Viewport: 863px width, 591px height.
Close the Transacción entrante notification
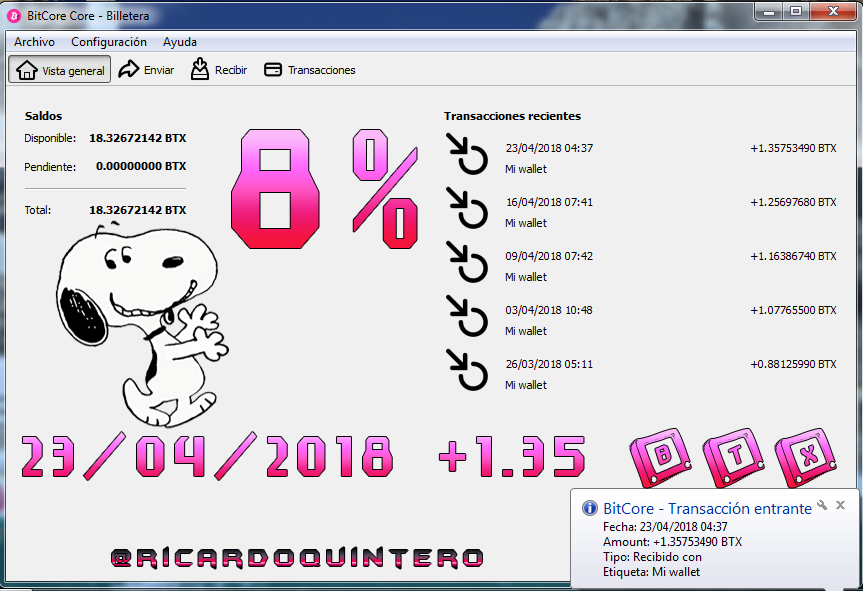tap(840, 505)
